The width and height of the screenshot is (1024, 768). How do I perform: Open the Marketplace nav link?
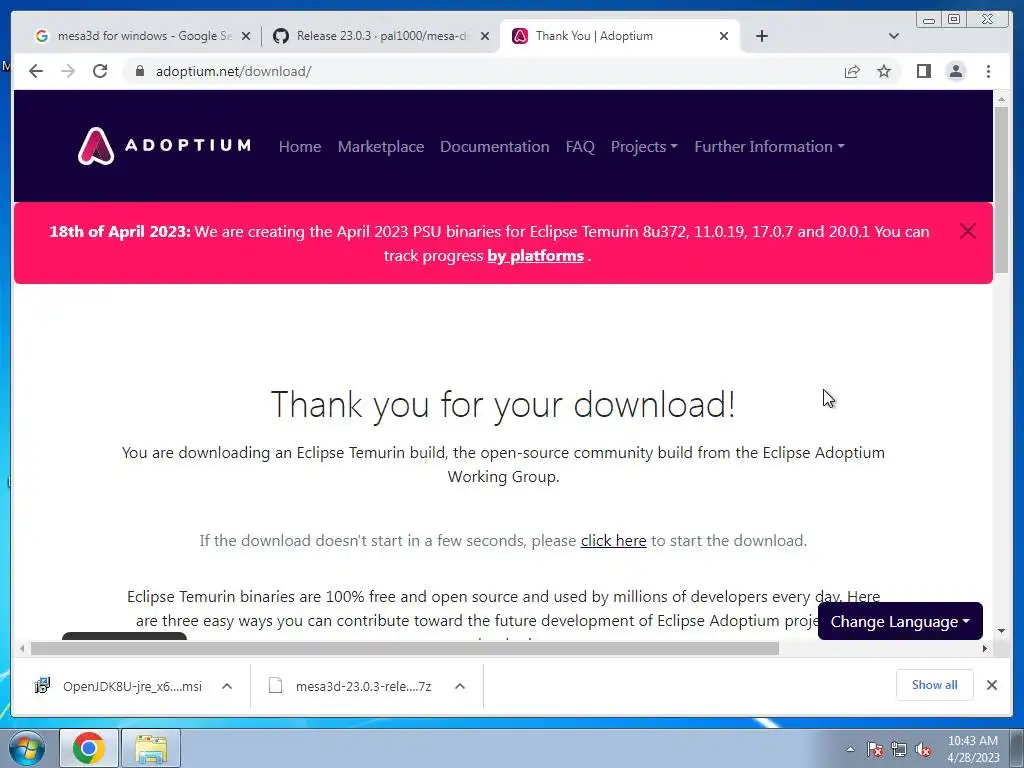(x=381, y=146)
